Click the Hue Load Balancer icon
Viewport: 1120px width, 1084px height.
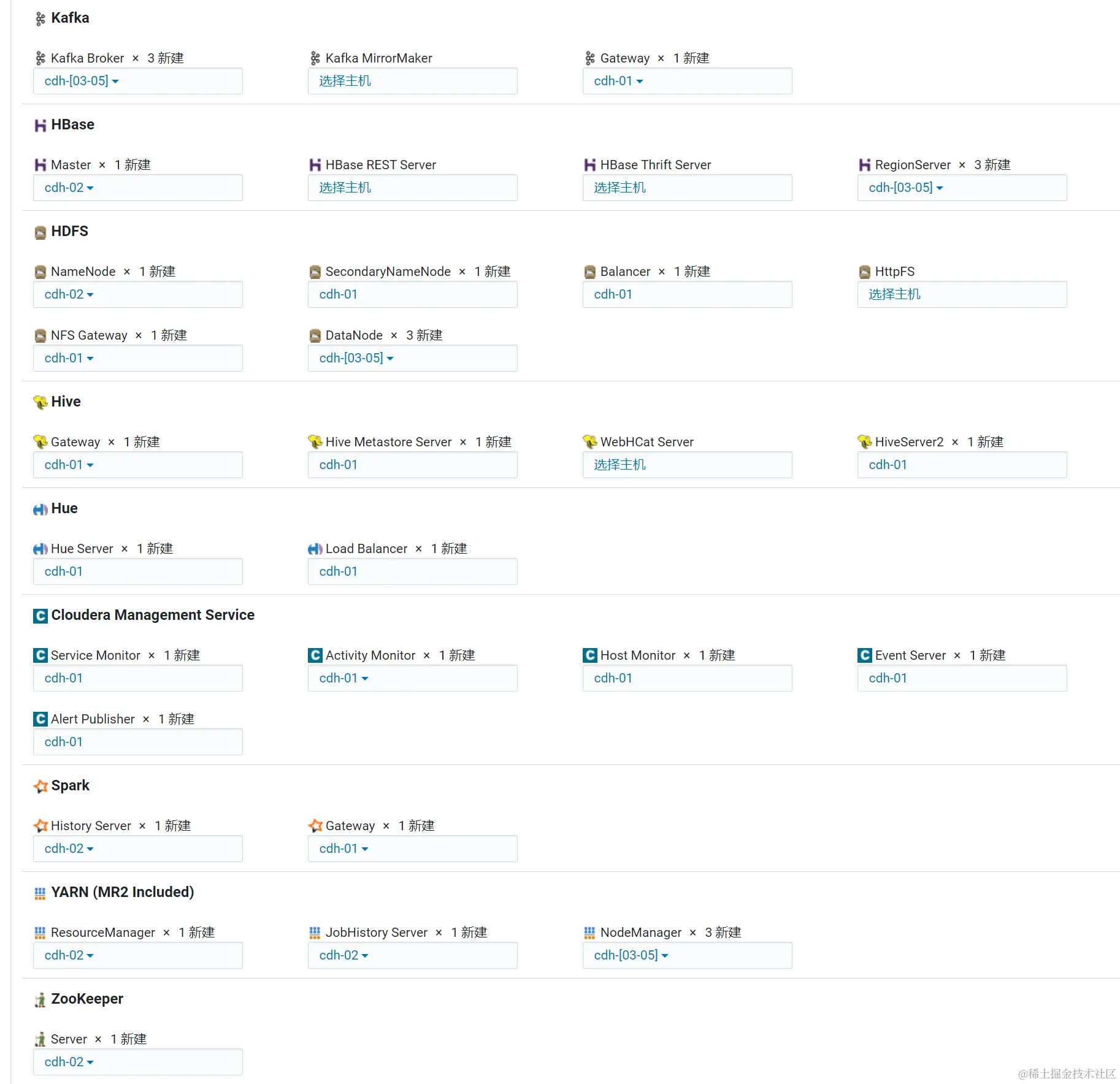point(315,549)
